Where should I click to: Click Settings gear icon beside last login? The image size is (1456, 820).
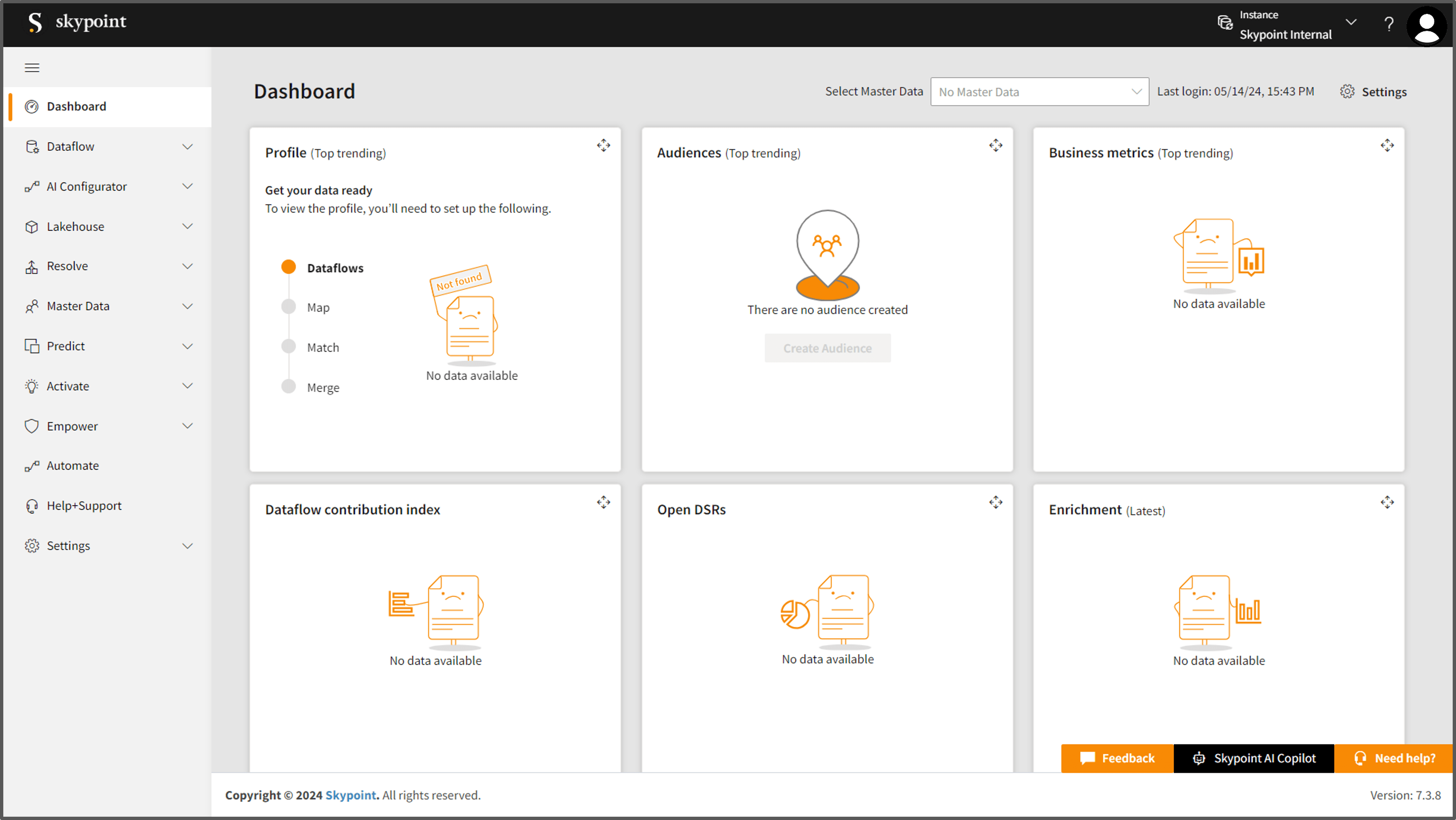click(x=1347, y=91)
